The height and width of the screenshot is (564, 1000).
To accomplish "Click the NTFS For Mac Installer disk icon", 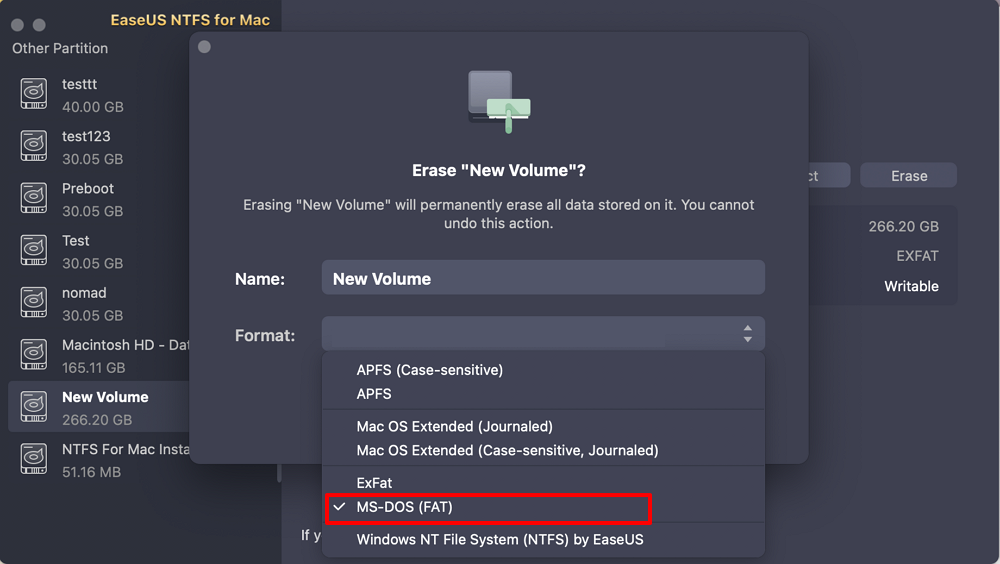I will [x=34, y=460].
